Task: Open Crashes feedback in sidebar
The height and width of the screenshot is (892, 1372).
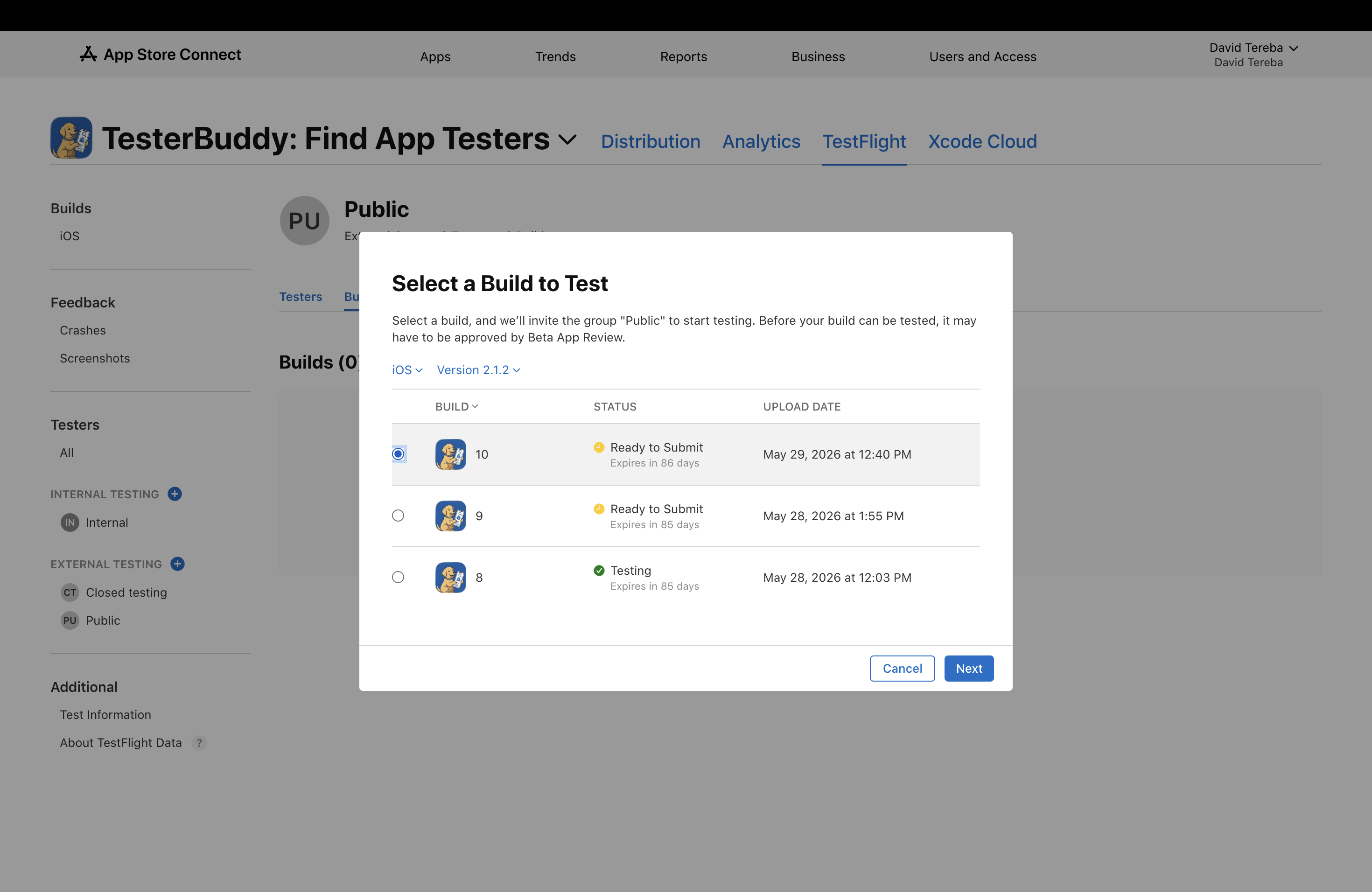Action: click(83, 330)
